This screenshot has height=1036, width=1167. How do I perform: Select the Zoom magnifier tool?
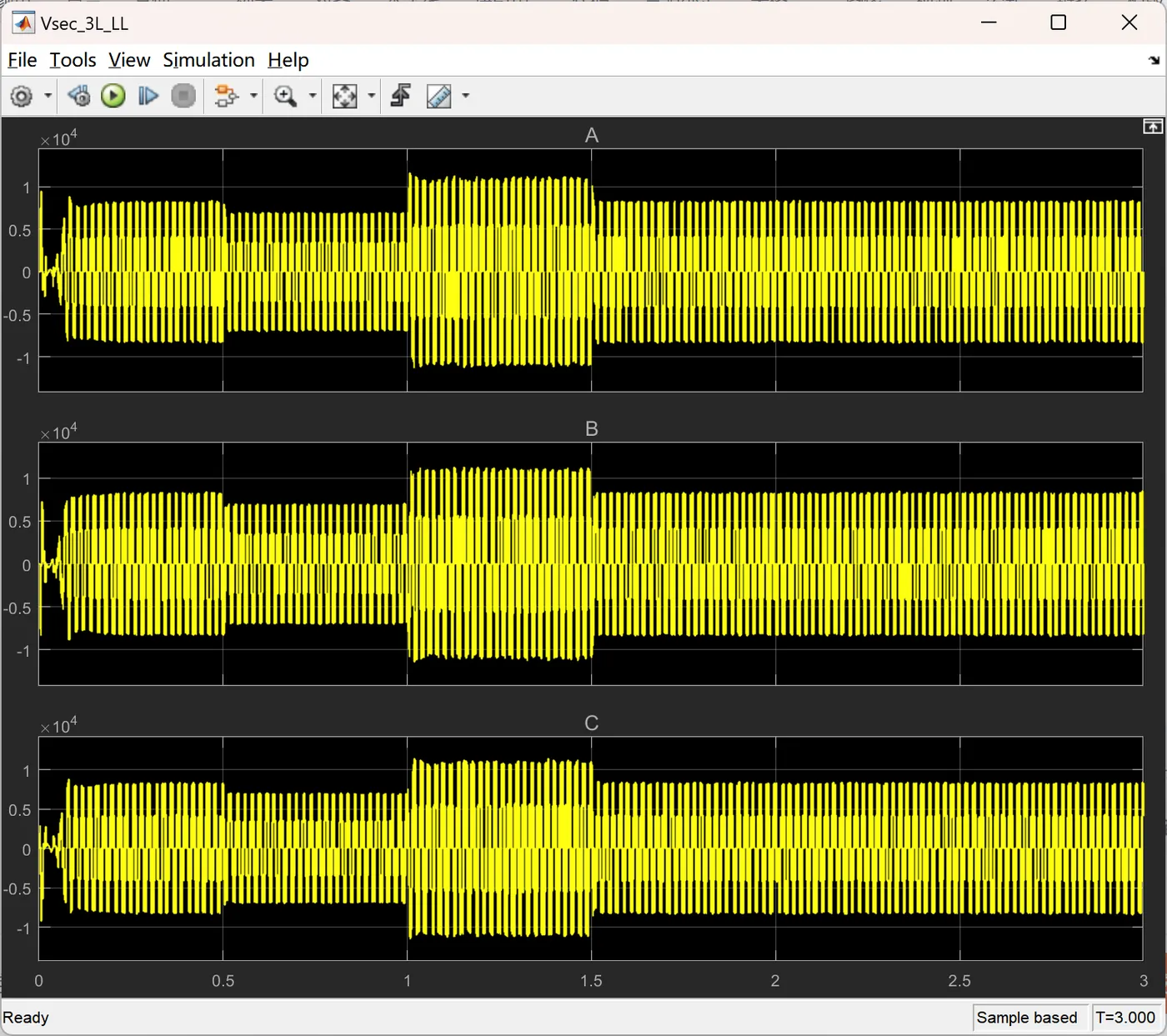point(286,97)
